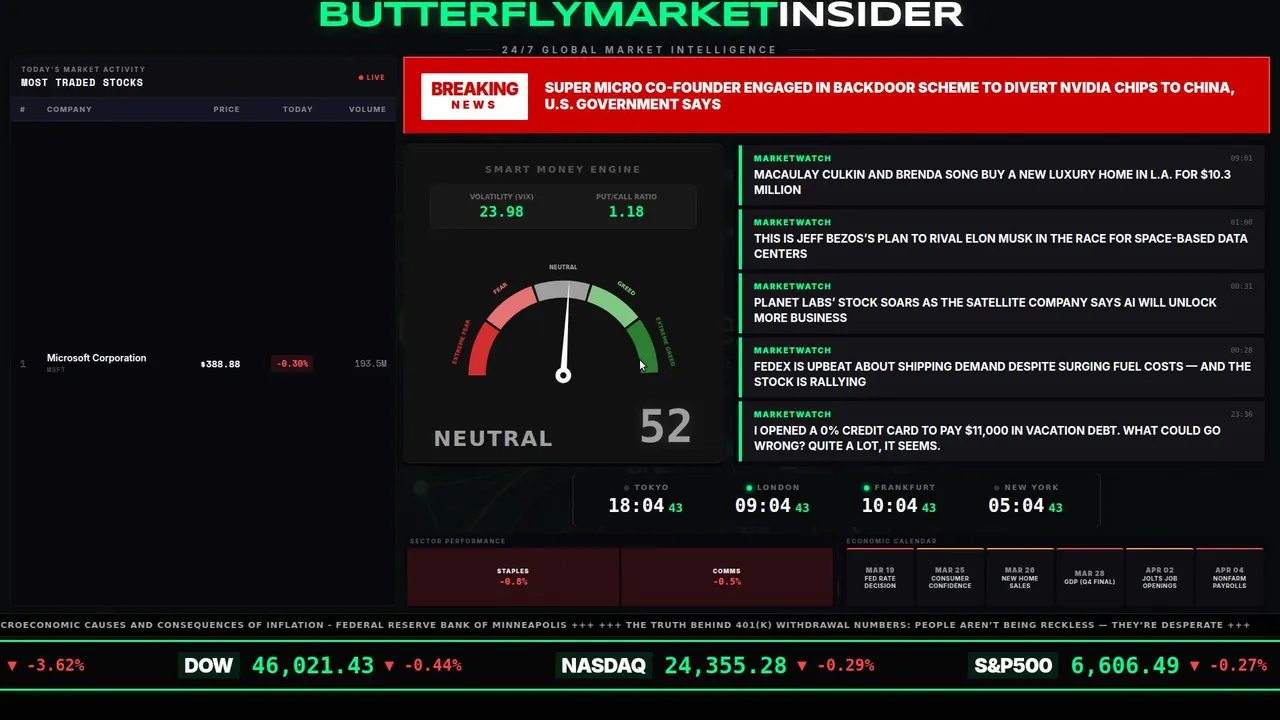1280x720 pixels.
Task: Click the S&P500 index label in ticker
Action: coord(1014,665)
